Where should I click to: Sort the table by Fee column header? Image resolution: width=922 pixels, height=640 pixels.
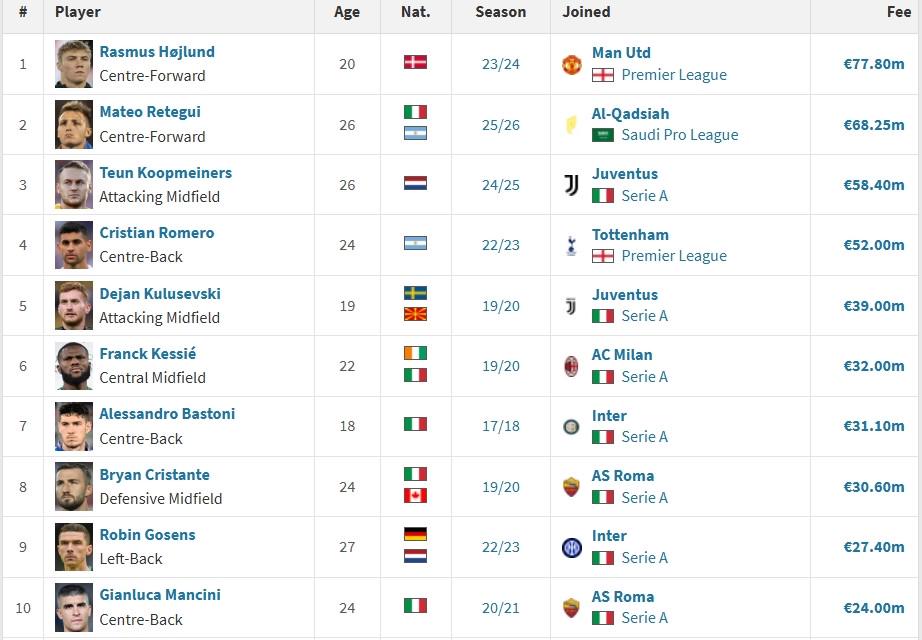point(898,12)
